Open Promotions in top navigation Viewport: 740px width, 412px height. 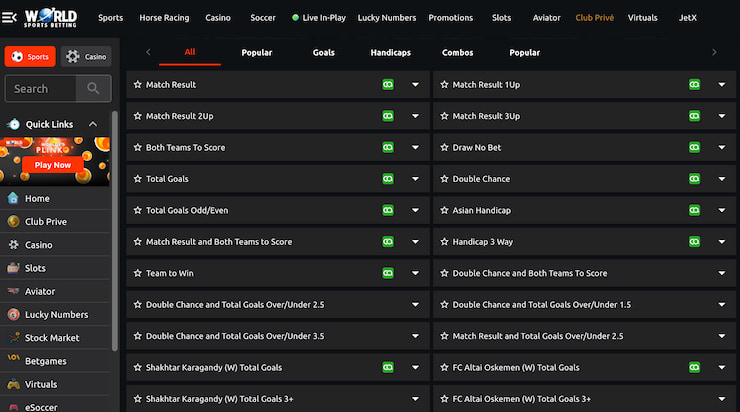pyautogui.click(x=451, y=18)
